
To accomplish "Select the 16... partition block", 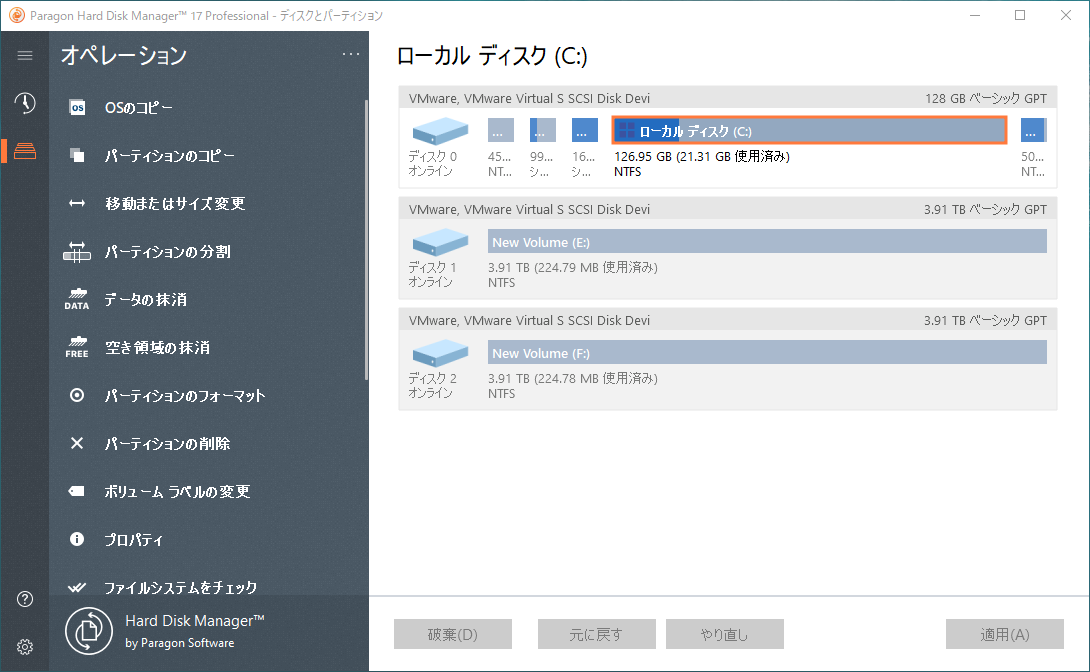I will (x=584, y=131).
